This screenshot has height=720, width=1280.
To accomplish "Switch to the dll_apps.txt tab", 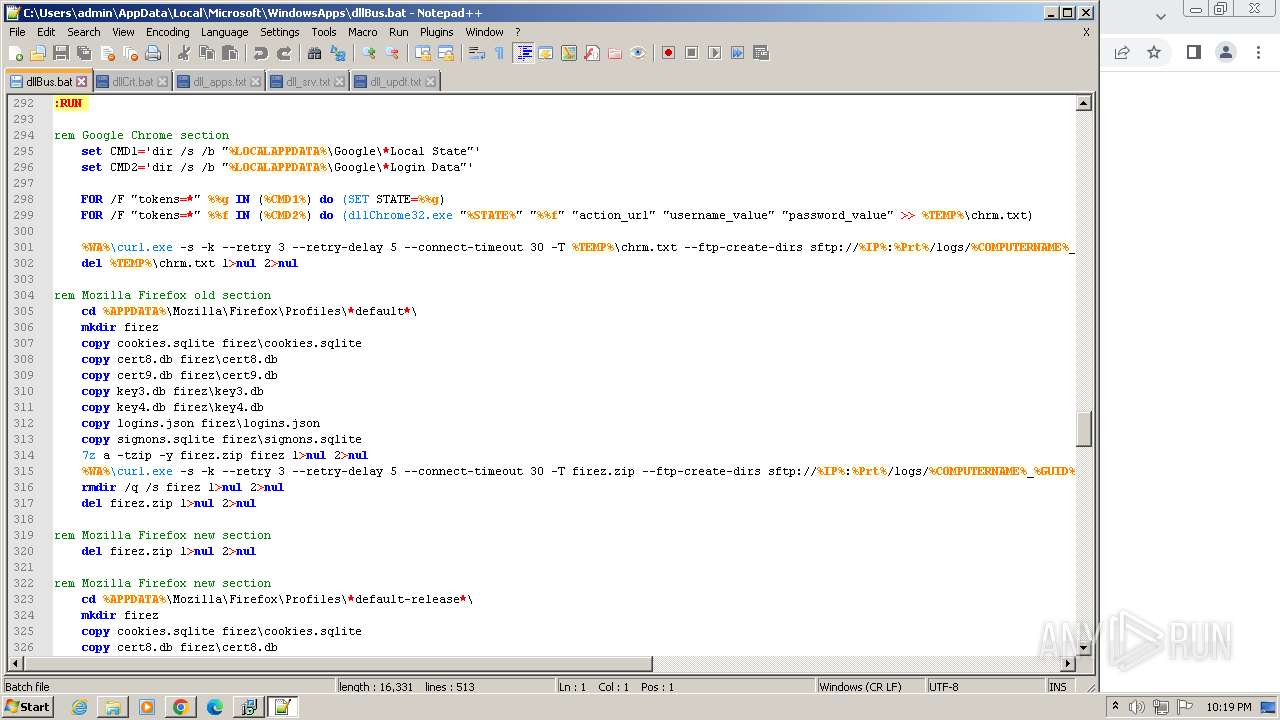I will 219,82.
